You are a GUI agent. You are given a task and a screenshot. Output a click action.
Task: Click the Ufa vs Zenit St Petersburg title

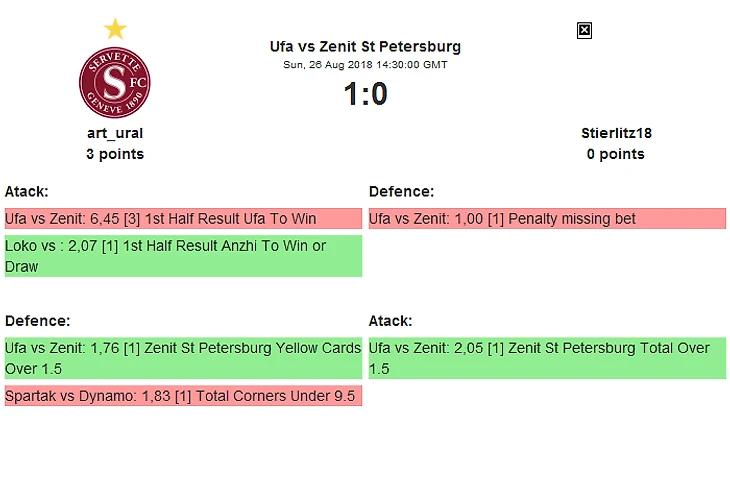pyautogui.click(x=365, y=46)
